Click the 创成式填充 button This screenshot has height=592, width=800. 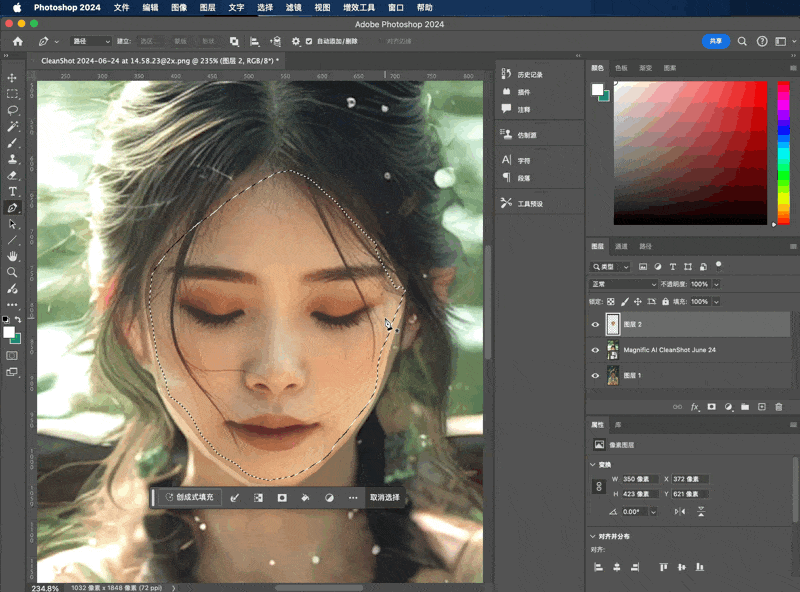coord(190,498)
